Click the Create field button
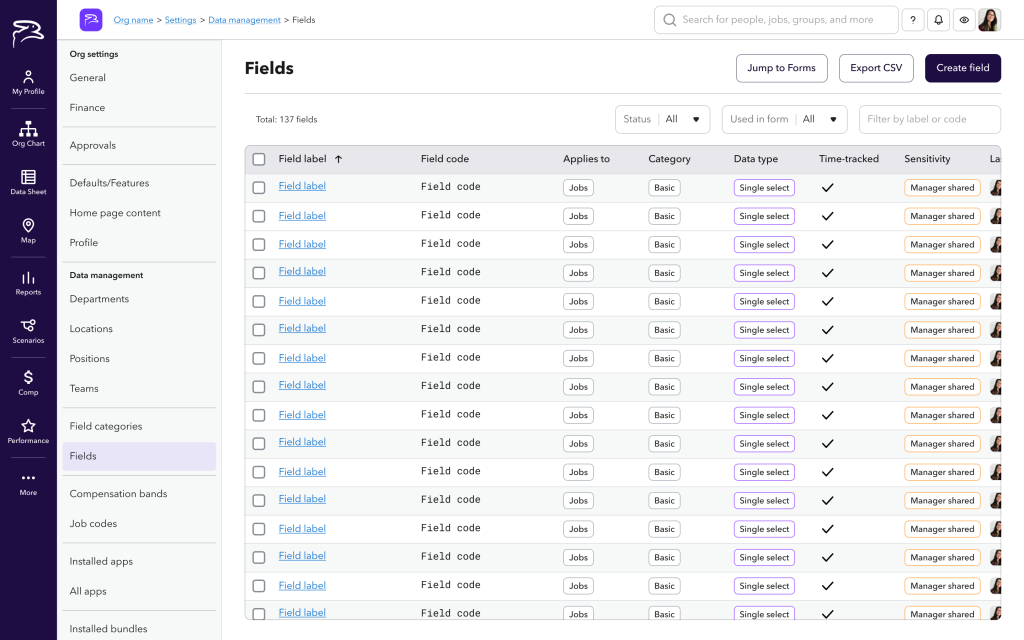 coord(962,68)
